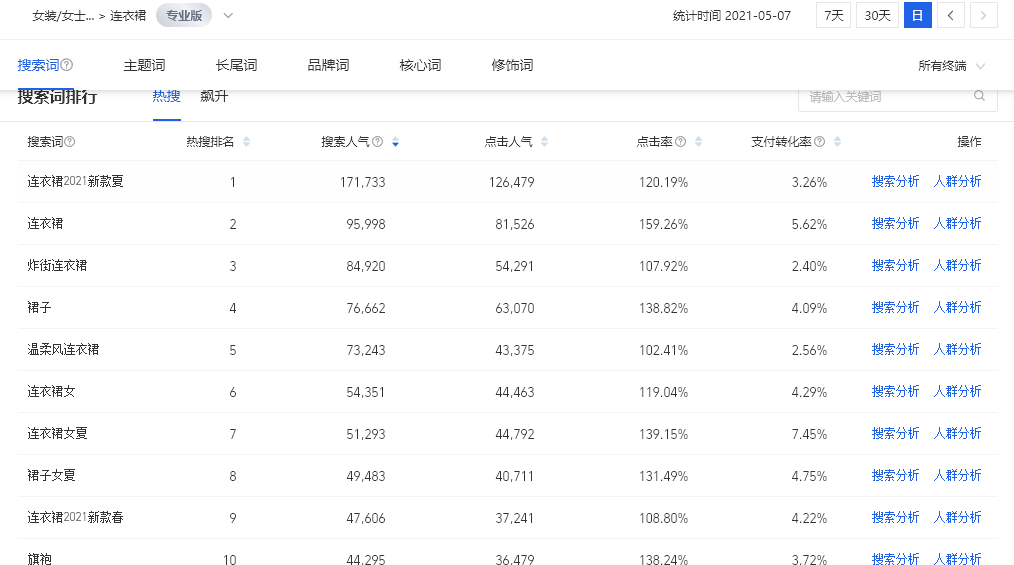Click the magnifier search icon
Image resolution: width=1014 pixels, height=565 pixels.
pyautogui.click(x=980, y=96)
